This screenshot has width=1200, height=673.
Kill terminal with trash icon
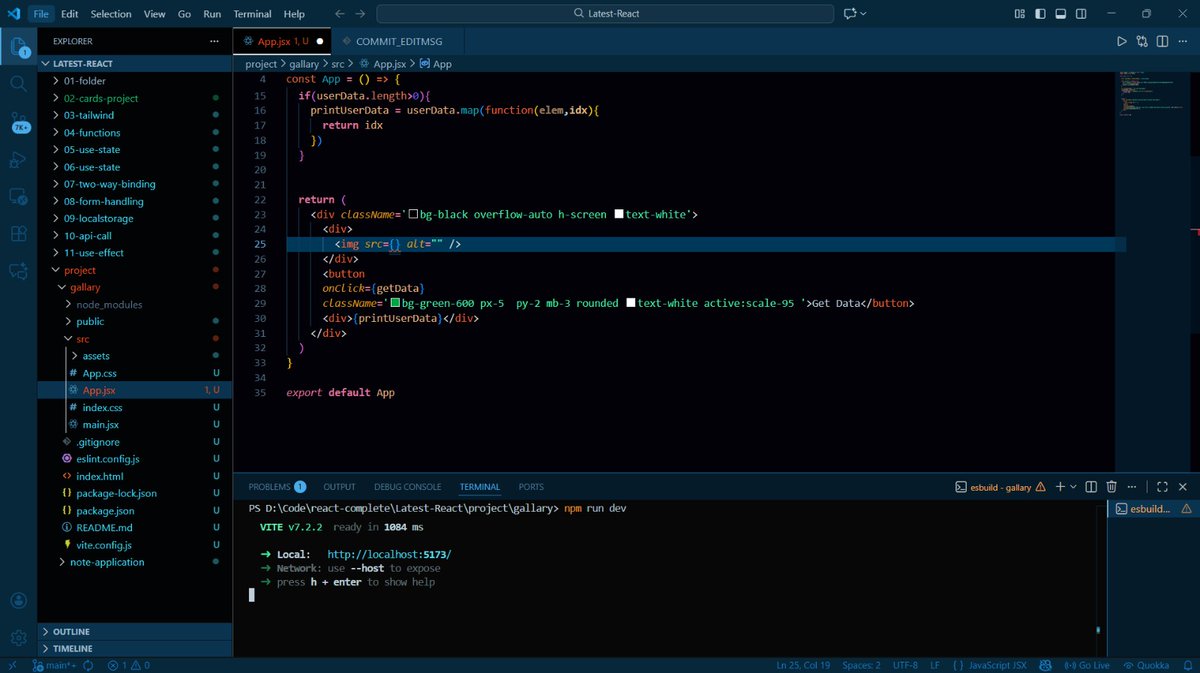1111,487
